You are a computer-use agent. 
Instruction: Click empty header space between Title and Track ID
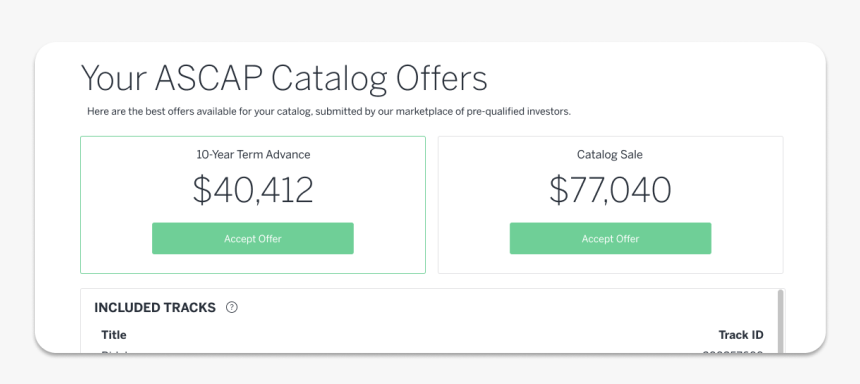click(x=422, y=335)
